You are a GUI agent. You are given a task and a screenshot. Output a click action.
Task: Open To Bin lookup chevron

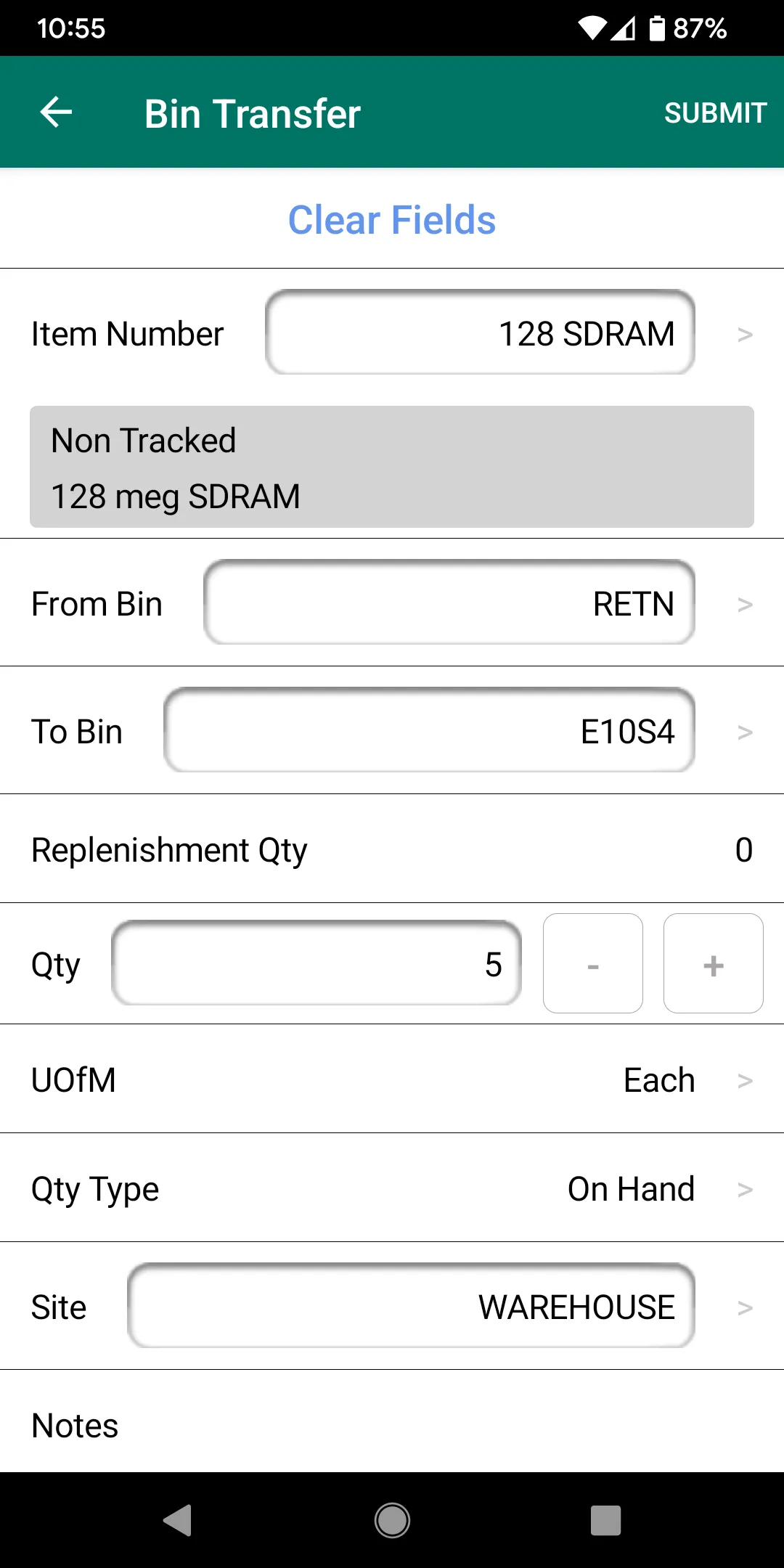(745, 732)
